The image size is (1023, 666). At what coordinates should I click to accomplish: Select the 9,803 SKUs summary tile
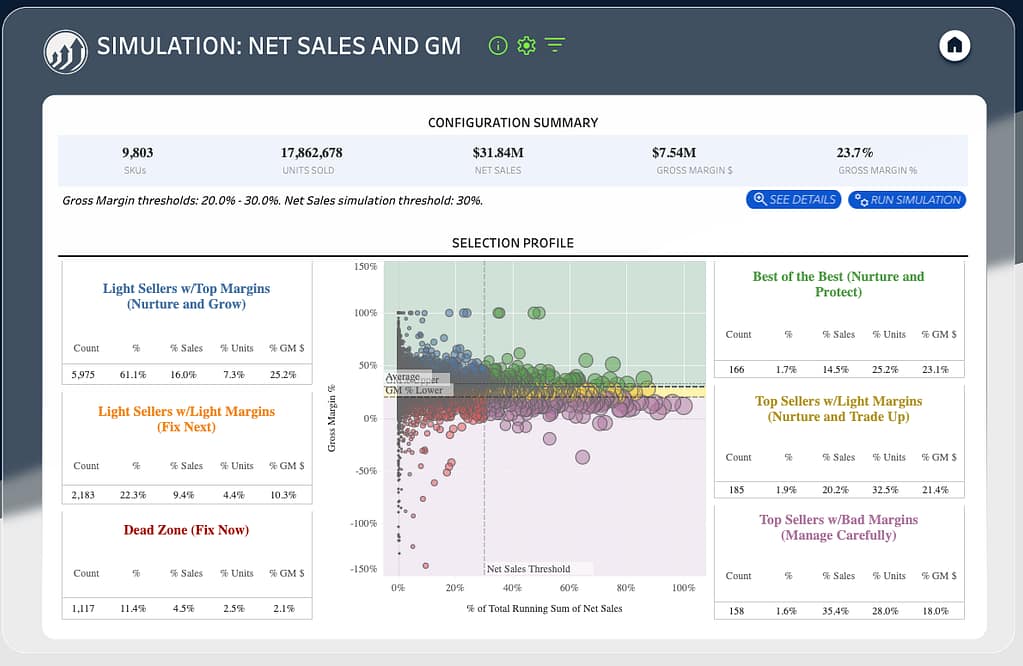pos(137,160)
